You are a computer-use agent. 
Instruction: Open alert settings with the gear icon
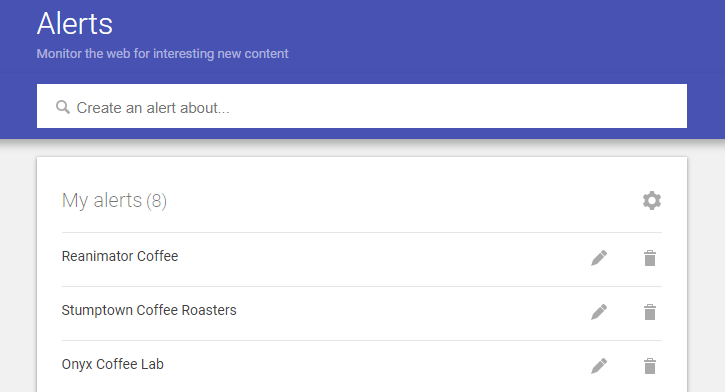click(651, 201)
